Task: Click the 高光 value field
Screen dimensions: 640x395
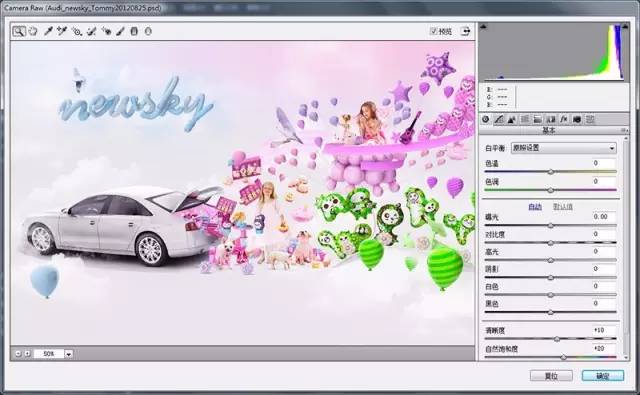Action: tap(603, 251)
